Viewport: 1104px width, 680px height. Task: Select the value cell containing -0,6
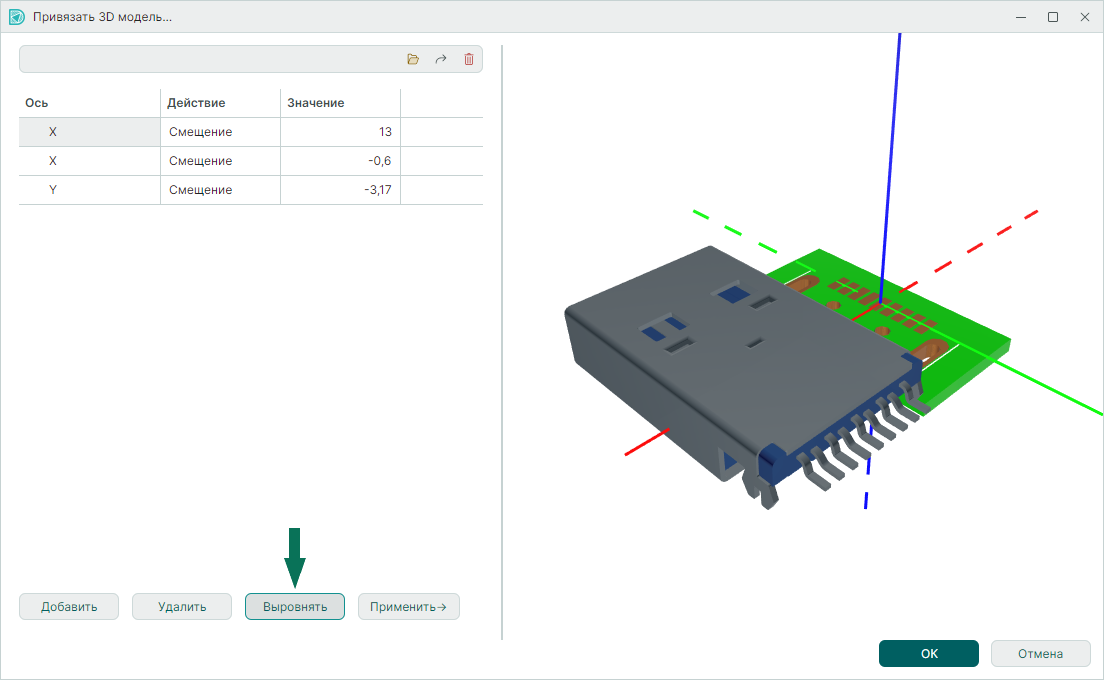point(340,161)
